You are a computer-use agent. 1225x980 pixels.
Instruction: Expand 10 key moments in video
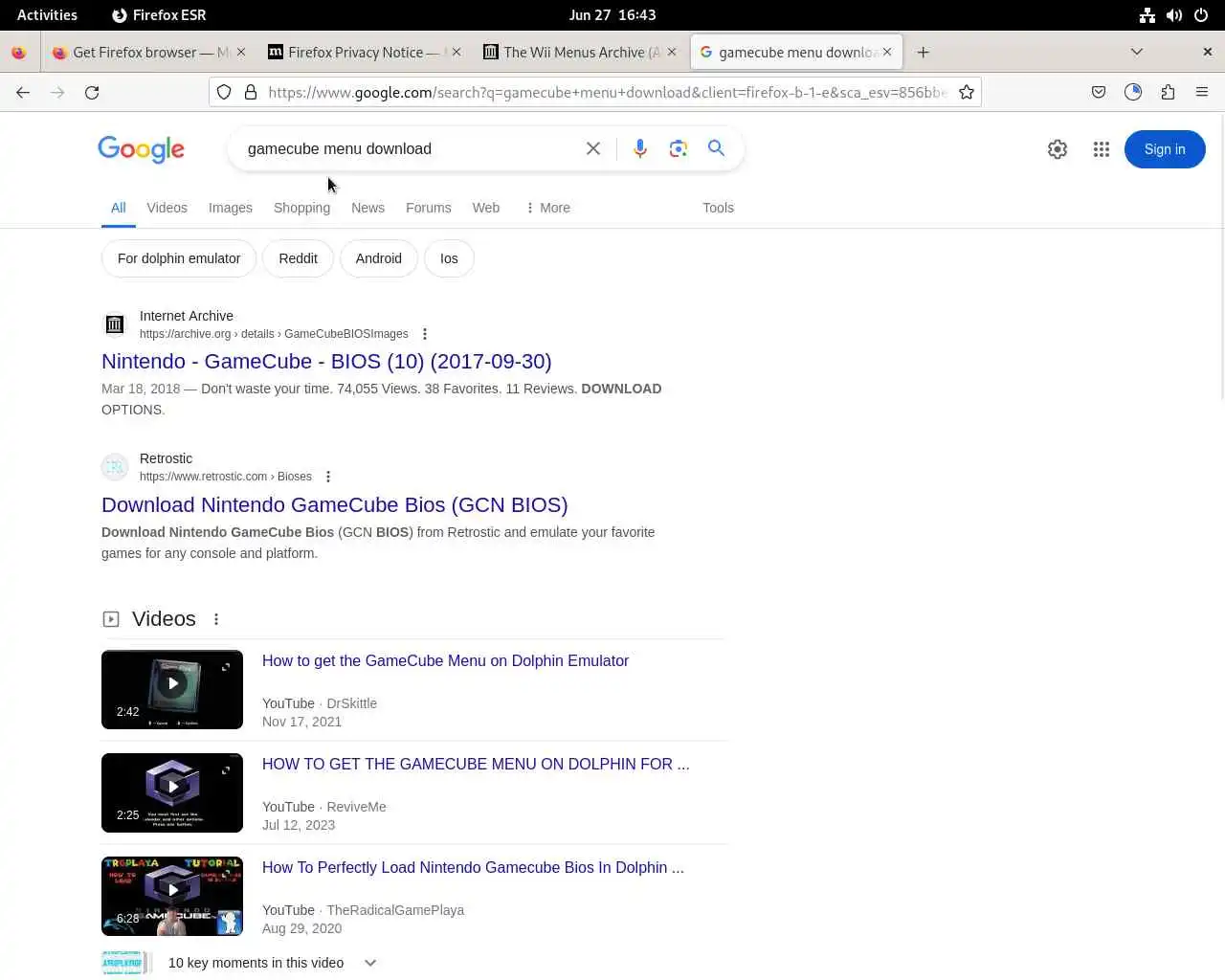(x=370, y=963)
